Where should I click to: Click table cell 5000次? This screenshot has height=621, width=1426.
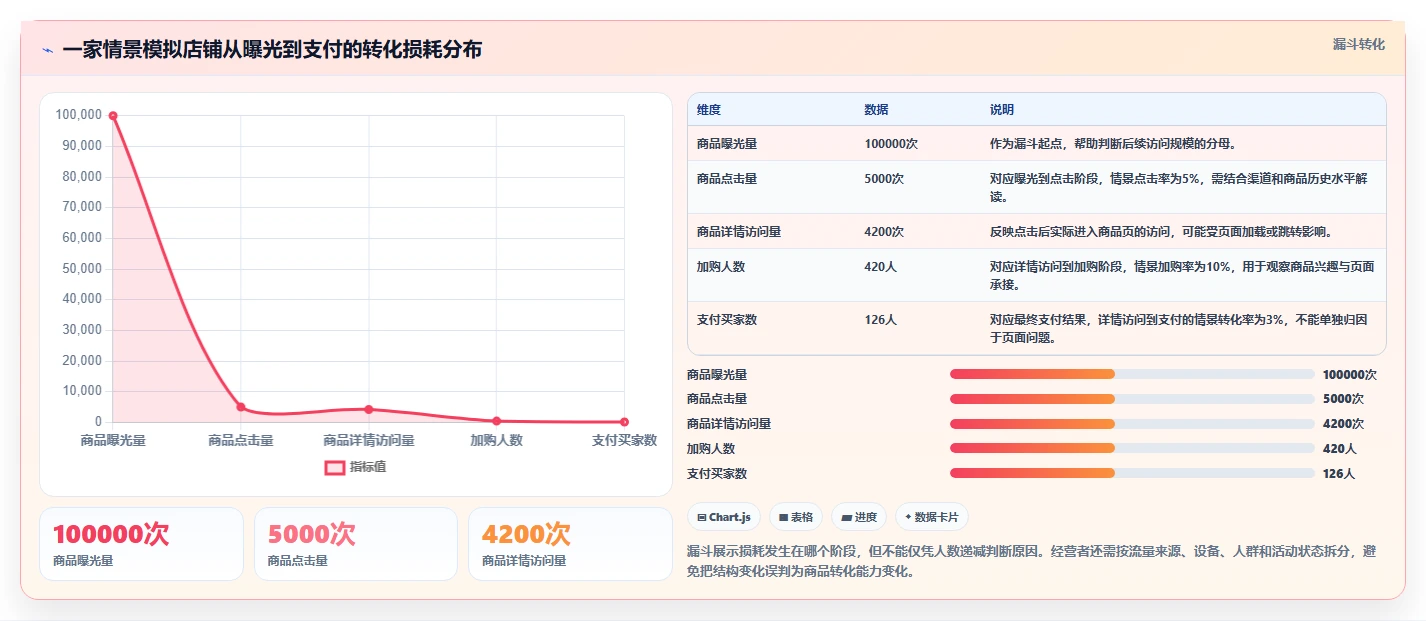coord(884,179)
